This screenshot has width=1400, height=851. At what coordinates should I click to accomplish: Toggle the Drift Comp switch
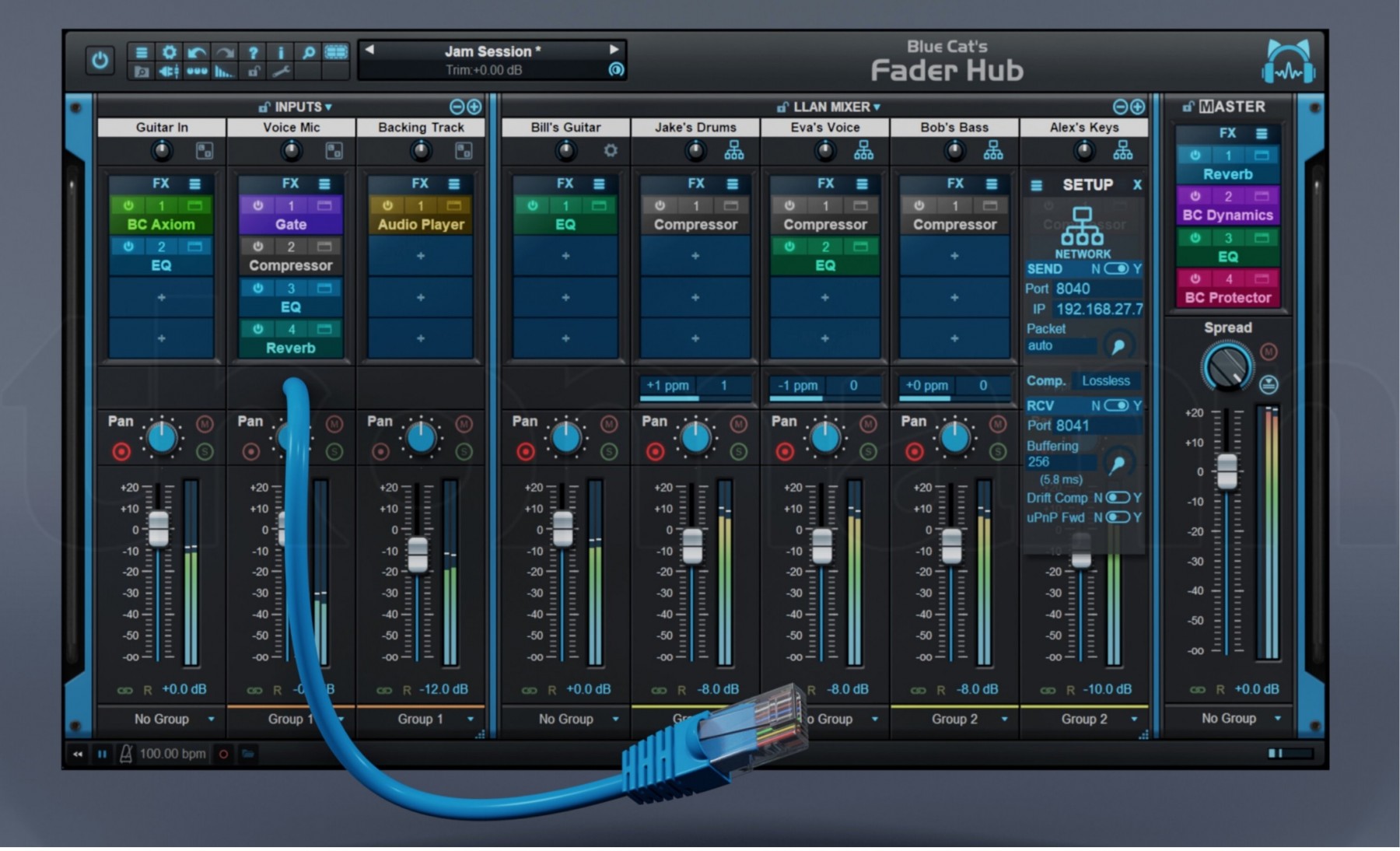pyautogui.click(x=1118, y=497)
